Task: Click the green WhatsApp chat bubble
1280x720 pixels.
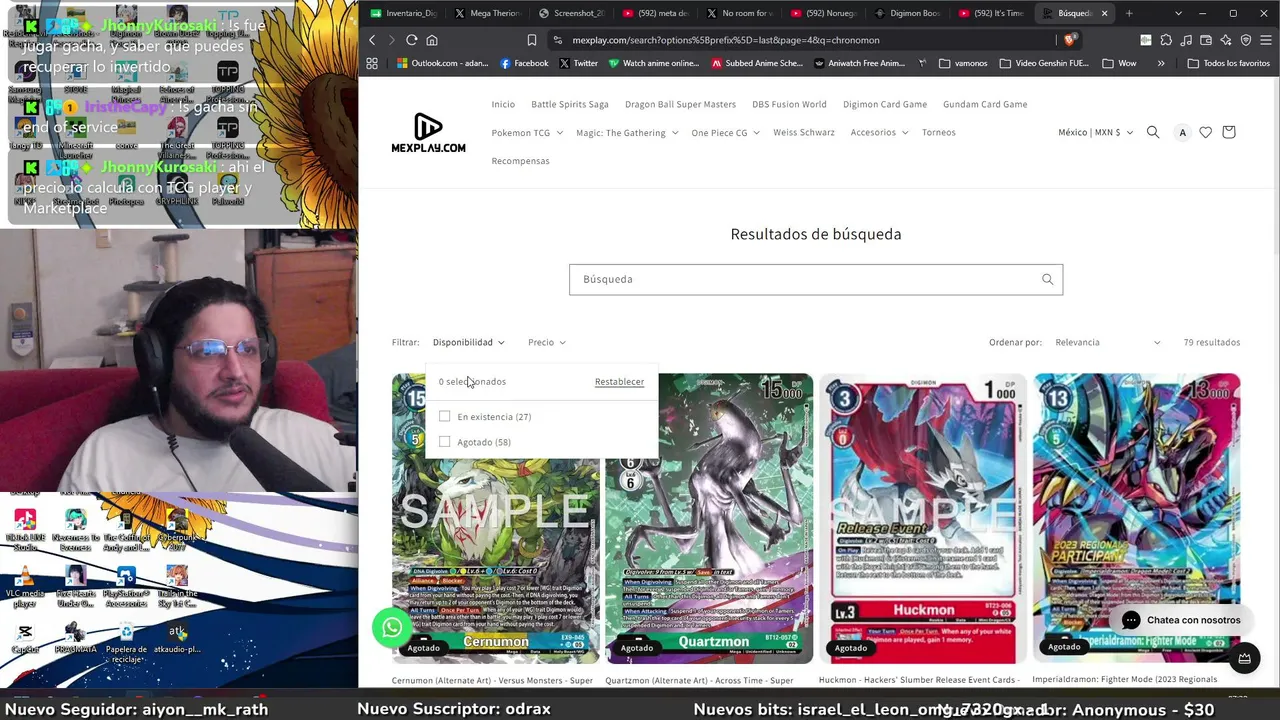Action: [x=392, y=627]
